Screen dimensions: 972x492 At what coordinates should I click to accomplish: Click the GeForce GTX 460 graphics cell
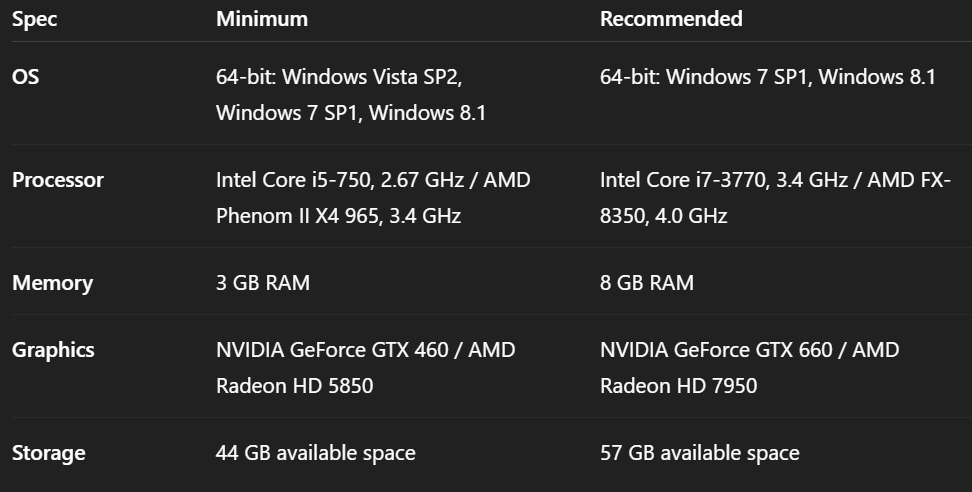pos(366,367)
